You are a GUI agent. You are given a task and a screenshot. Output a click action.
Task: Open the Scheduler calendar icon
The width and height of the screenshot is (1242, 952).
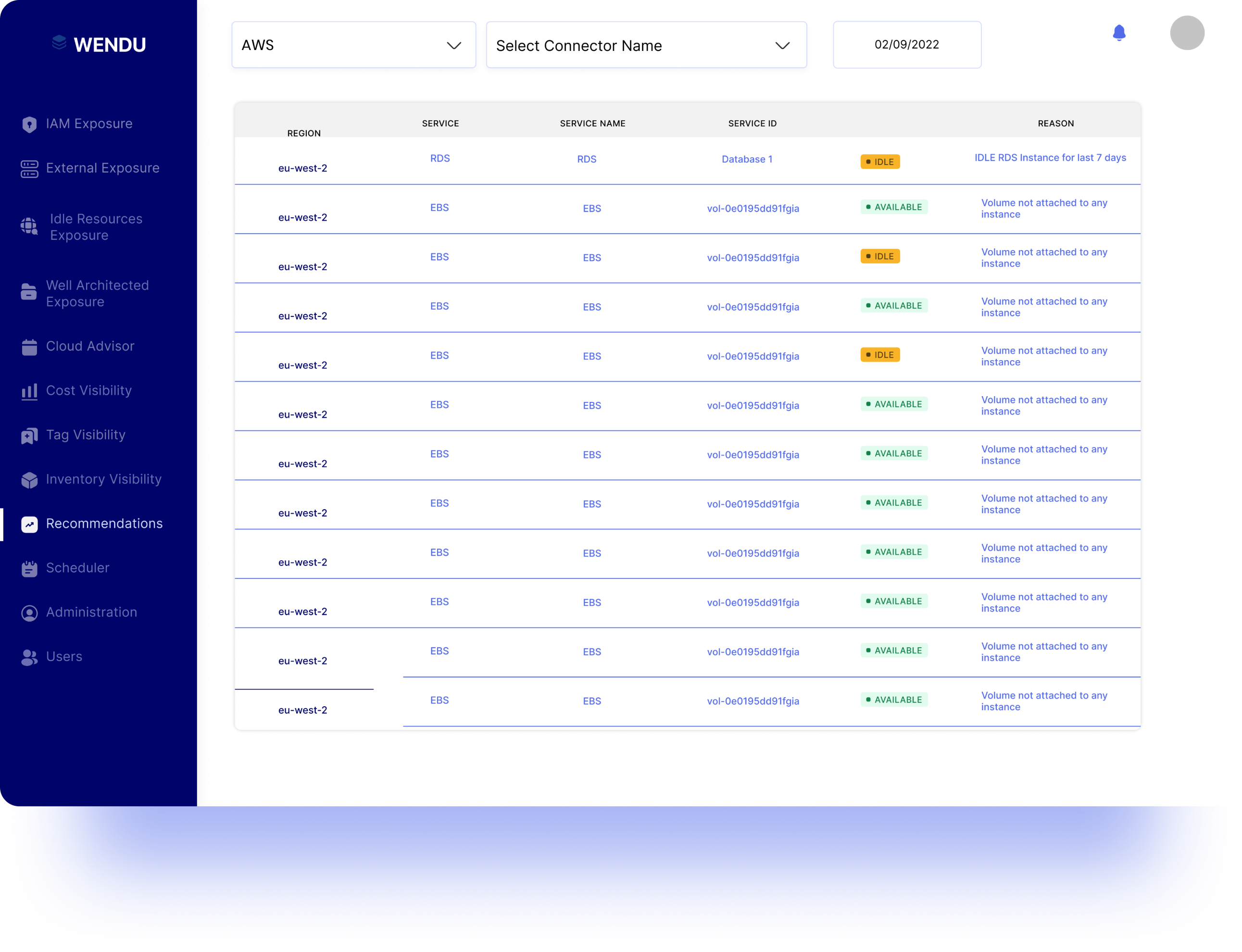pyautogui.click(x=29, y=568)
